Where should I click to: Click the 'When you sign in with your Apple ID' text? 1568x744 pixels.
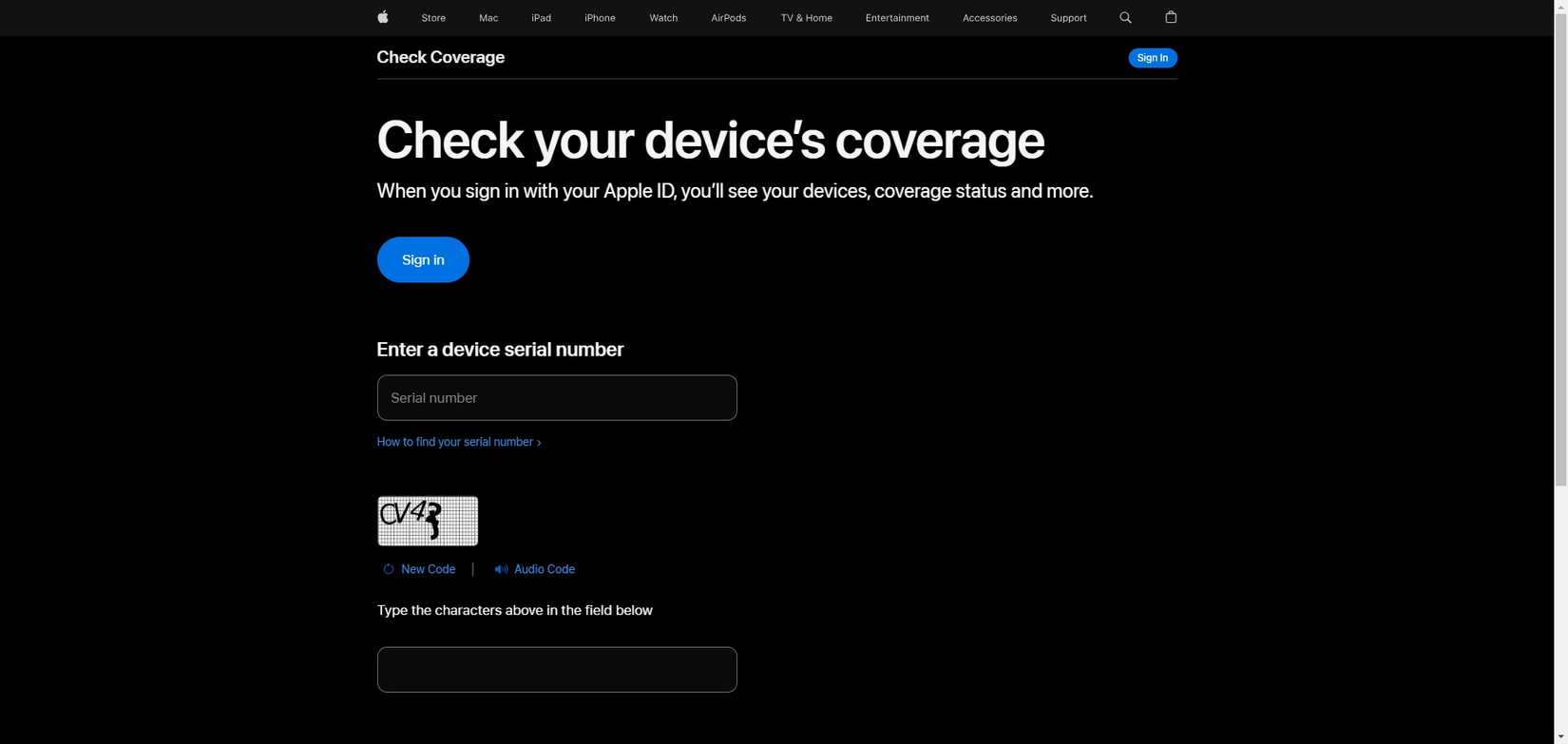(735, 191)
